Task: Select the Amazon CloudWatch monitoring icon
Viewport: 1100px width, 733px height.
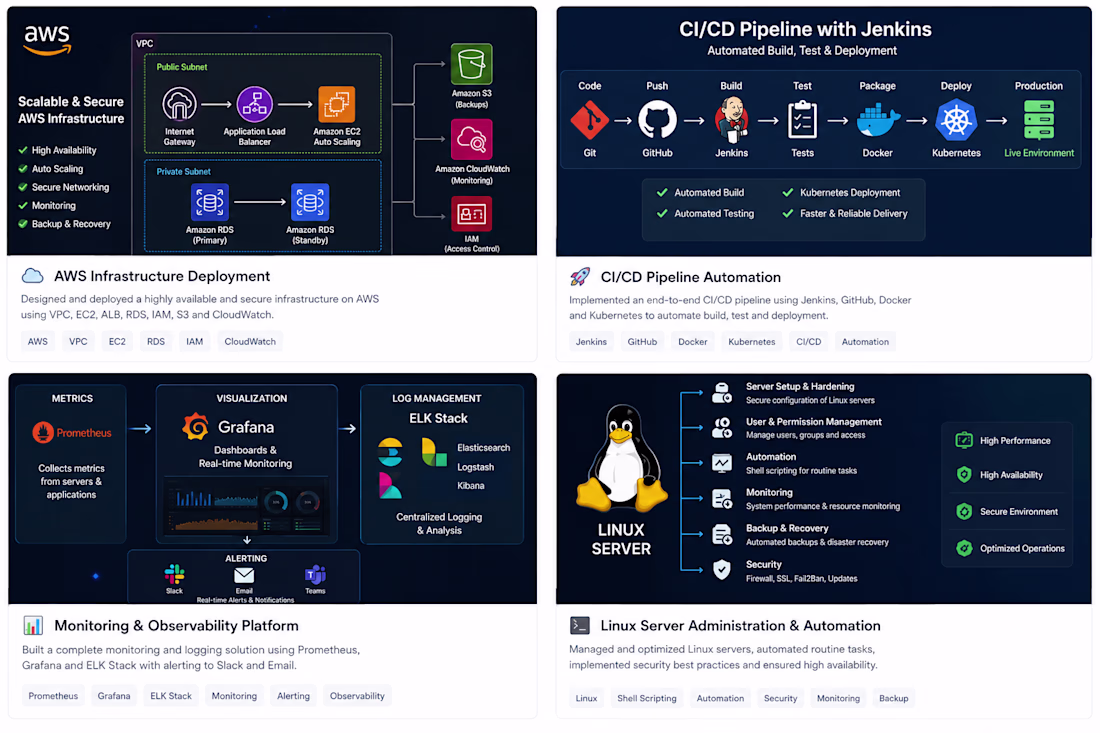Action: [471, 140]
